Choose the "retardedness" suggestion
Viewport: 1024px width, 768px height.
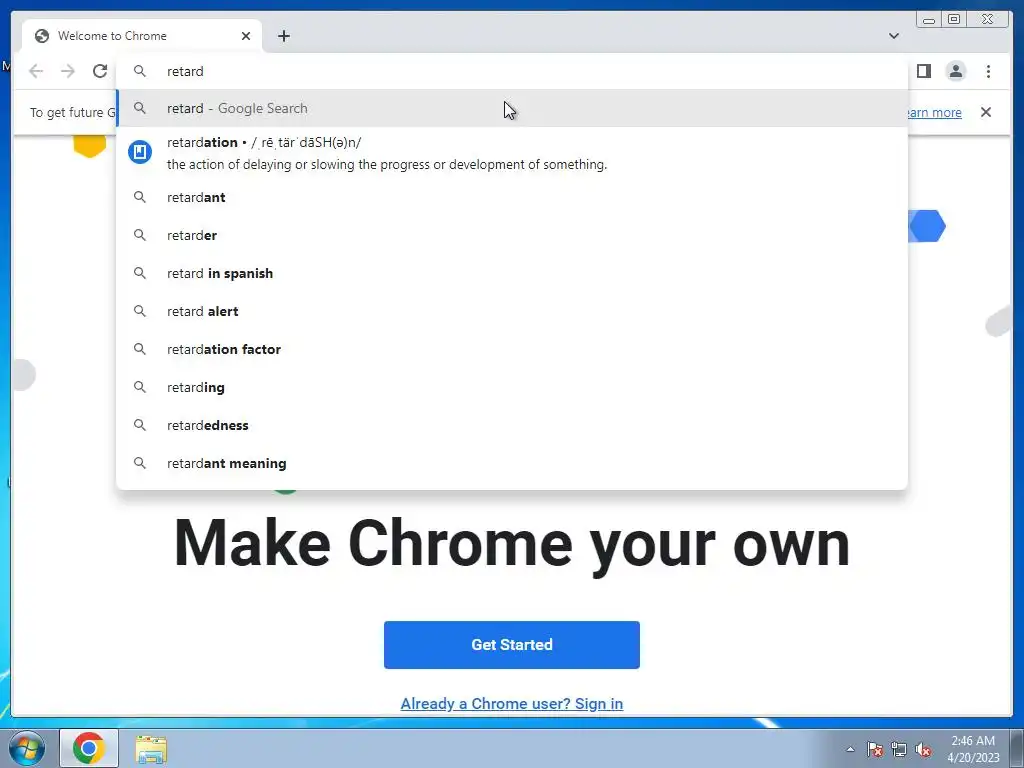[512, 425]
